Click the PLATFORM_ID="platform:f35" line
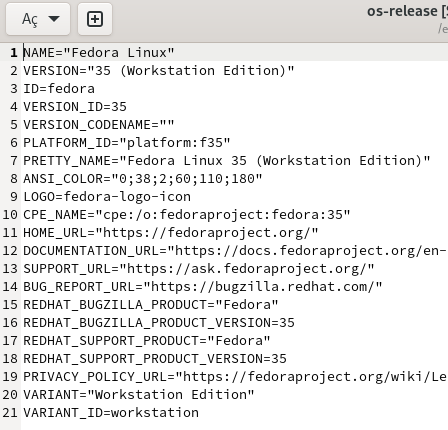The width and height of the screenshot is (448, 430). coord(127,143)
